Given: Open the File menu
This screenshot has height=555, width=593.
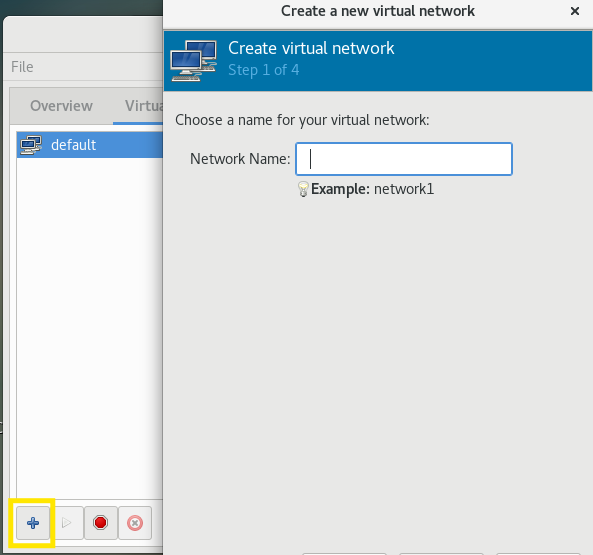Looking at the screenshot, I should (22, 67).
